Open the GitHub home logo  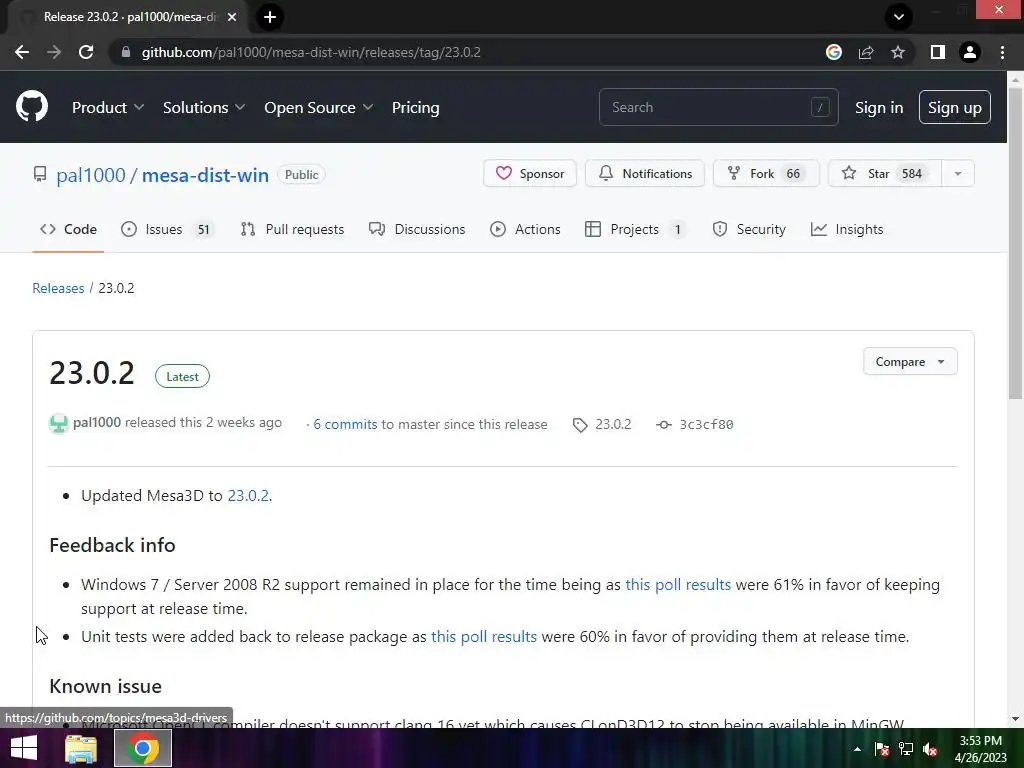[32, 106]
